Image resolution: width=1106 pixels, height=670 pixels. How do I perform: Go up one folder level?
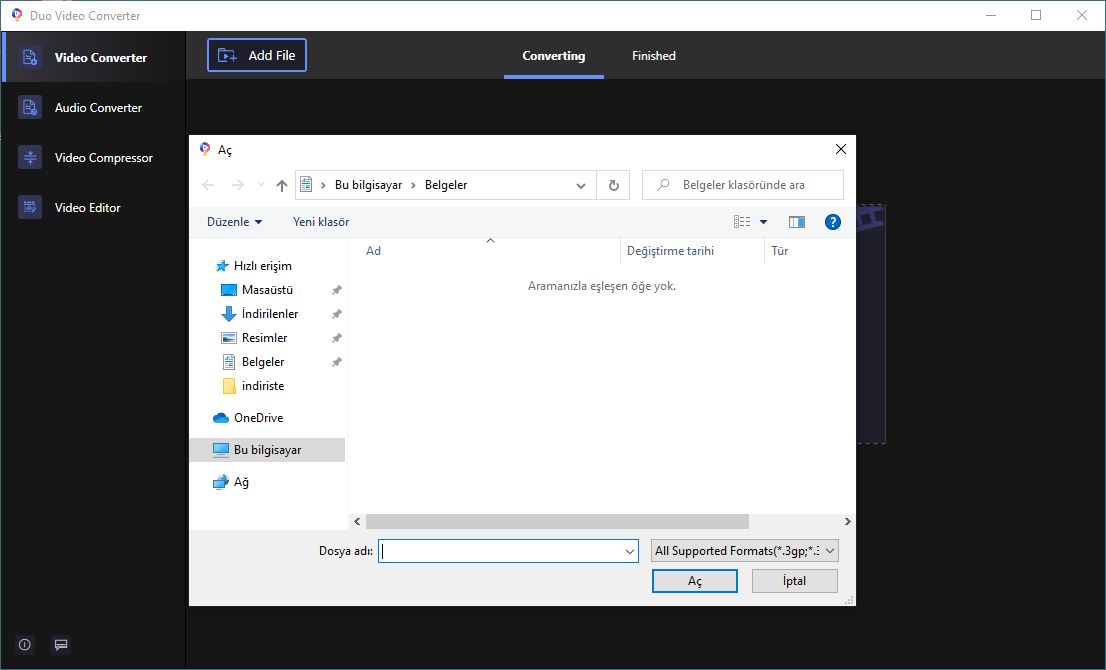[281, 185]
